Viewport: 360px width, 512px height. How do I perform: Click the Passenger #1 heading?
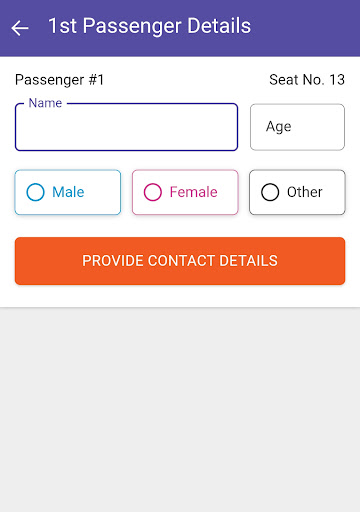(x=60, y=80)
